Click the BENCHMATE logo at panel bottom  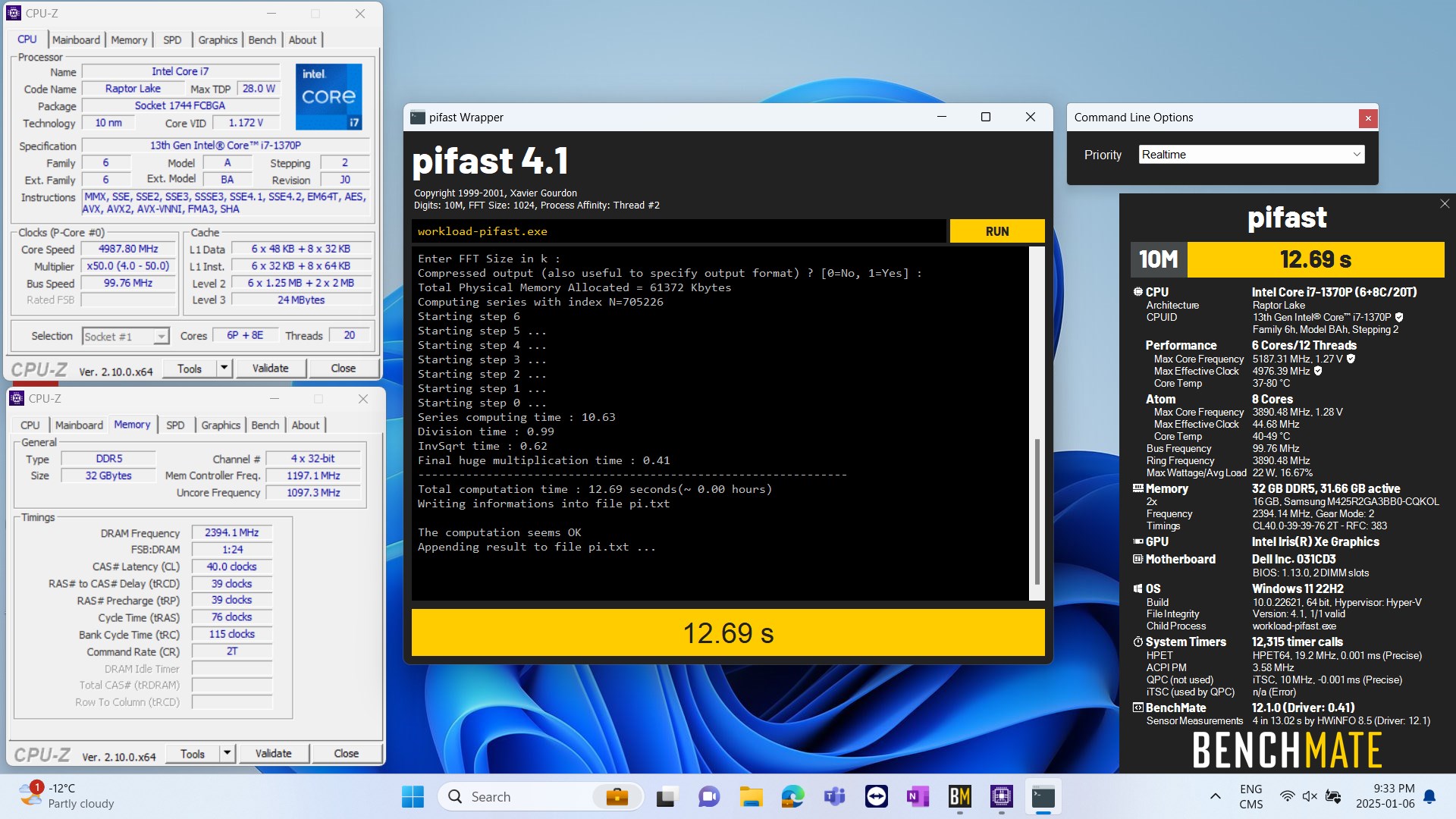1287,749
